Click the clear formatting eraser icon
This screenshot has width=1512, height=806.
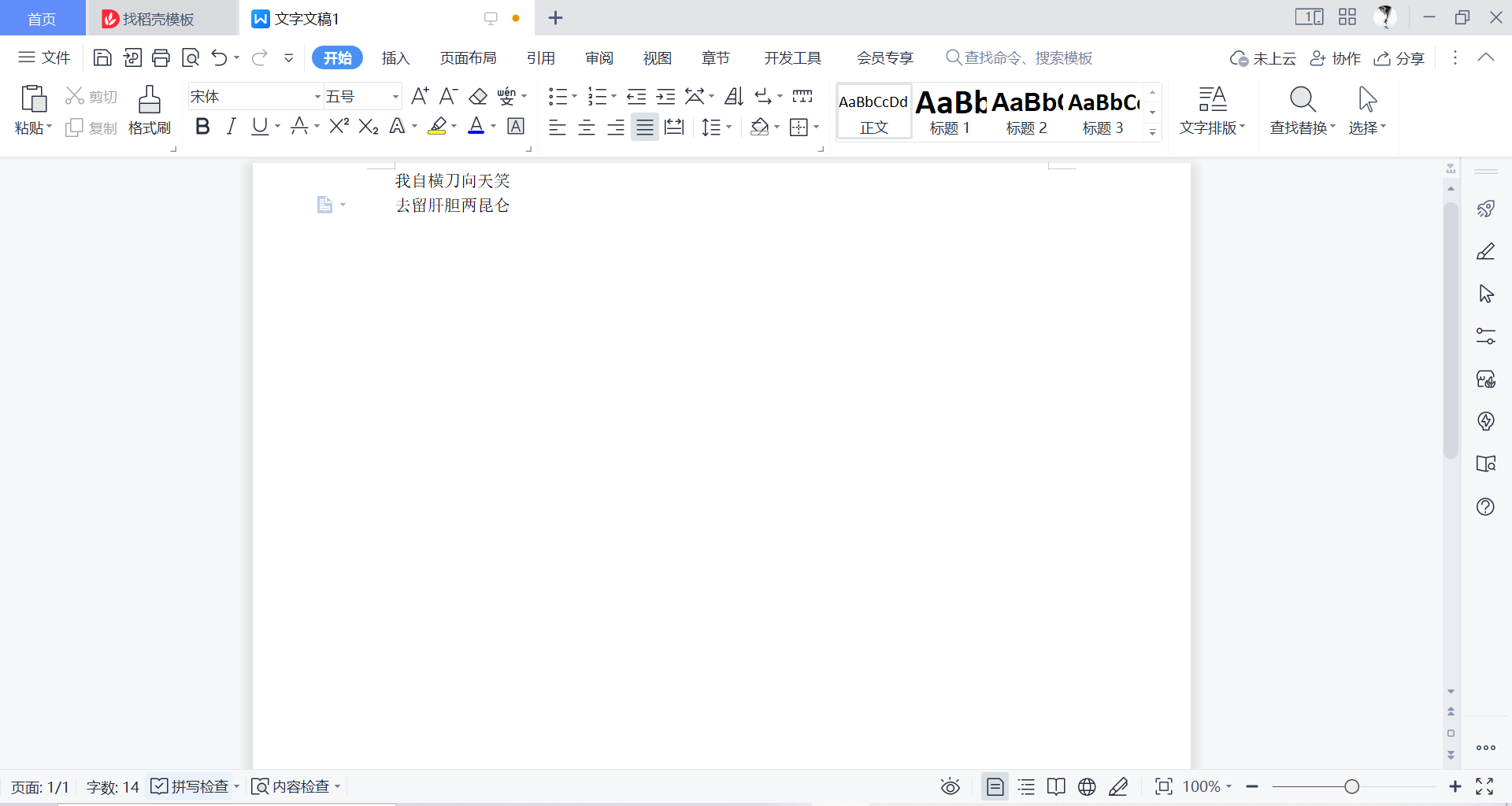tap(478, 96)
